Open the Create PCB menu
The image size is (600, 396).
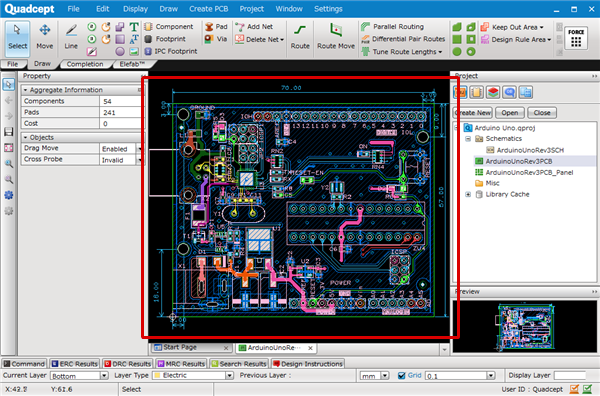[209, 9]
